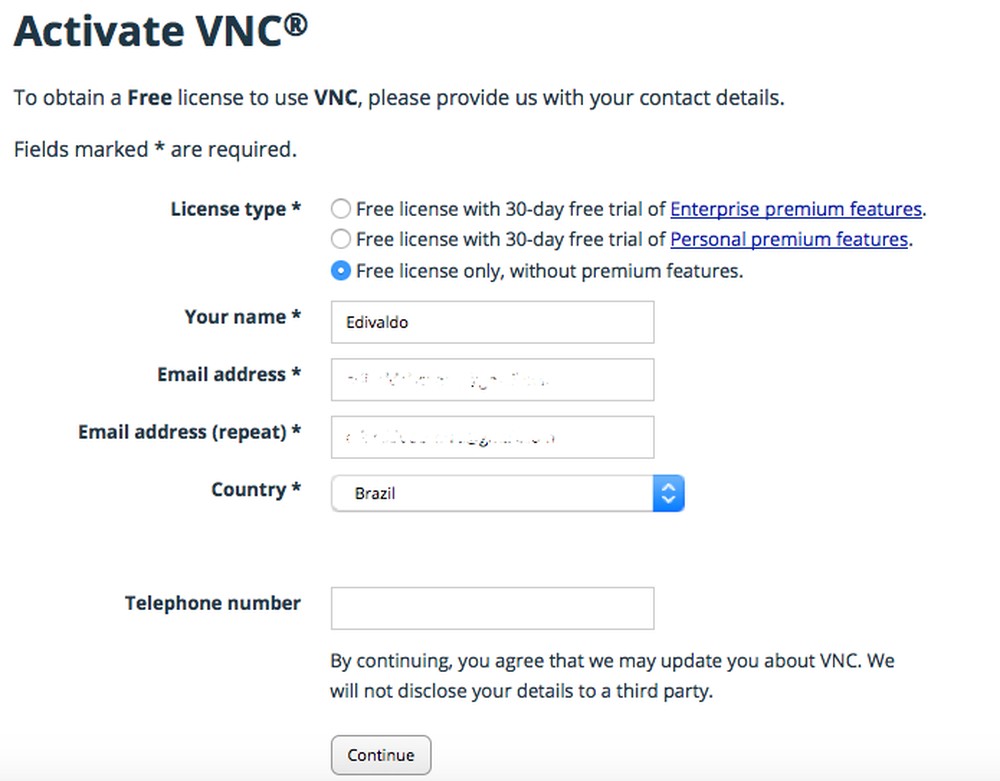Click the License type required label

pos(235,208)
